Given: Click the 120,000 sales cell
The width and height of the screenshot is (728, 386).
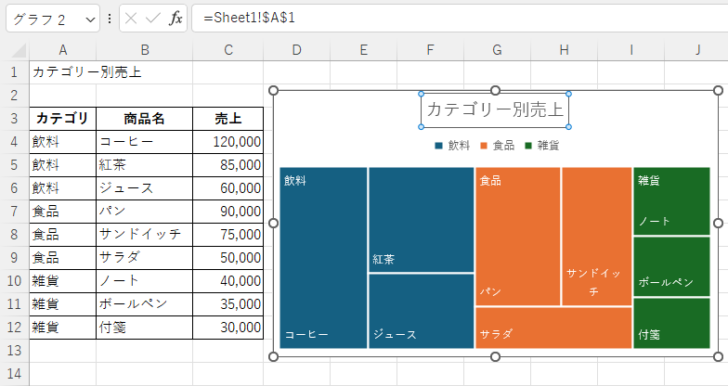Looking at the screenshot, I should tap(228, 142).
